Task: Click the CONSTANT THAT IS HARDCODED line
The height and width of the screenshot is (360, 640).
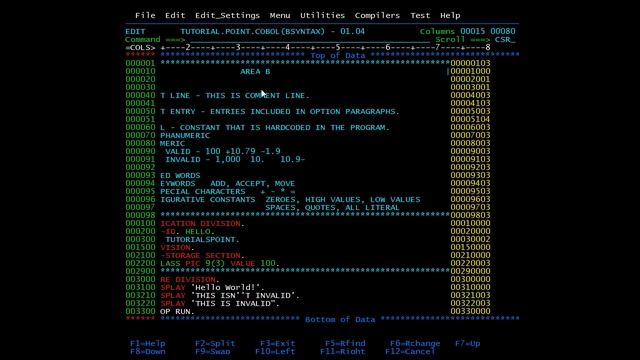Action: tap(275, 127)
